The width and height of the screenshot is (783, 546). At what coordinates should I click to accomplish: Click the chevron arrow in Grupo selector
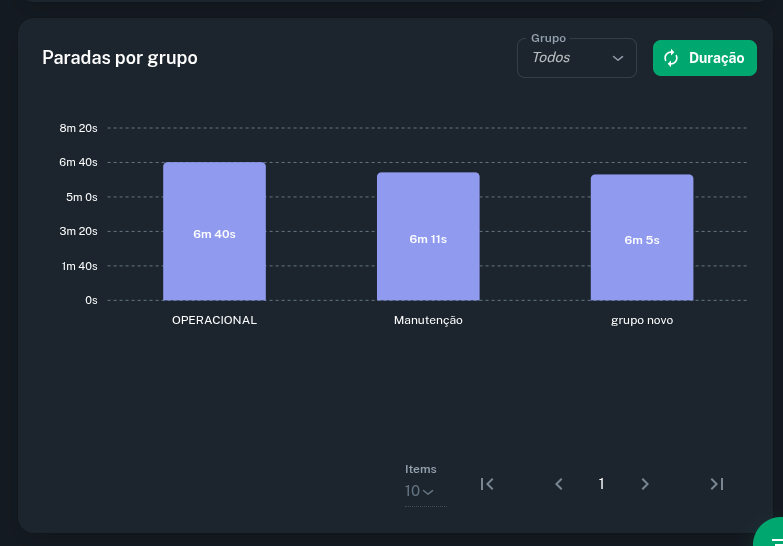click(618, 58)
